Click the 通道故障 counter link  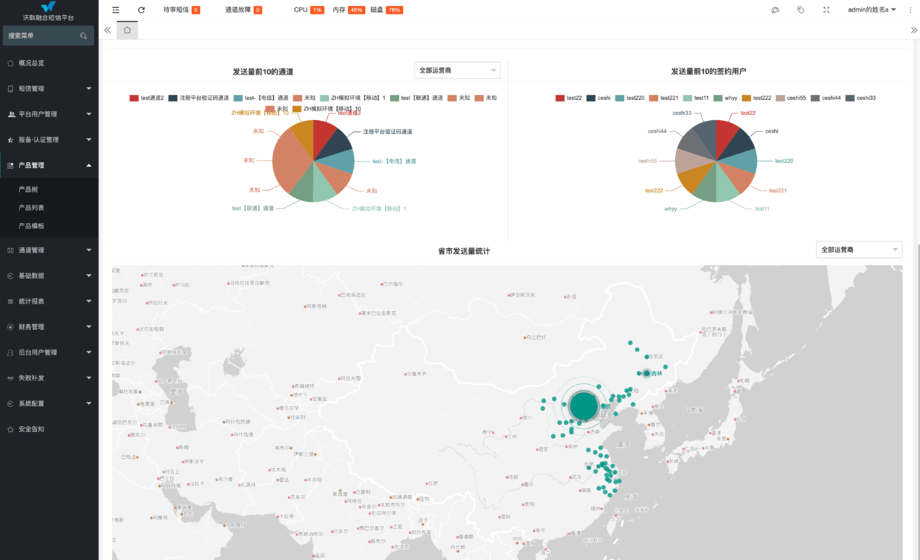pos(243,10)
